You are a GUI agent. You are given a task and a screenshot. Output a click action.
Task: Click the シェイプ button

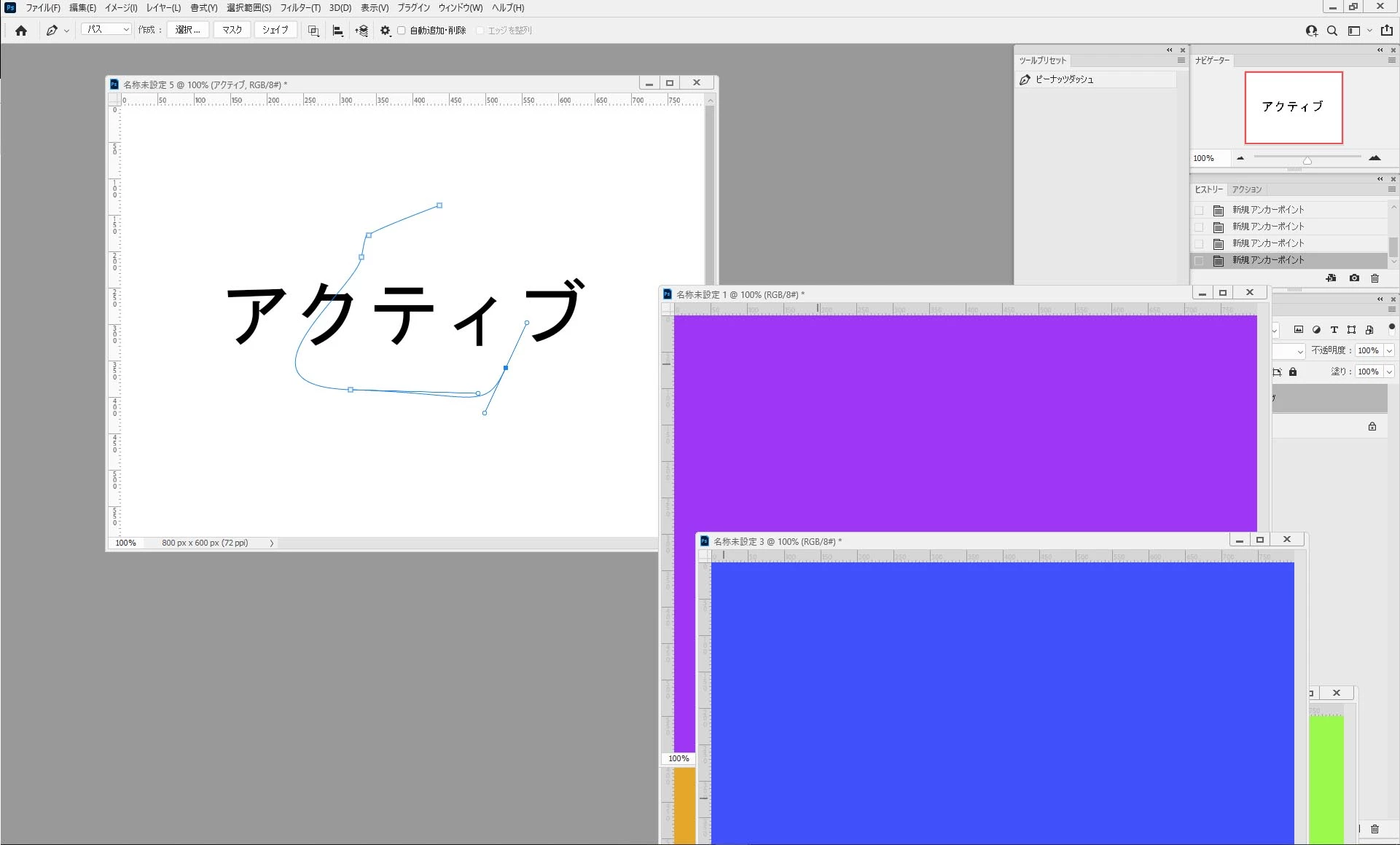(275, 30)
